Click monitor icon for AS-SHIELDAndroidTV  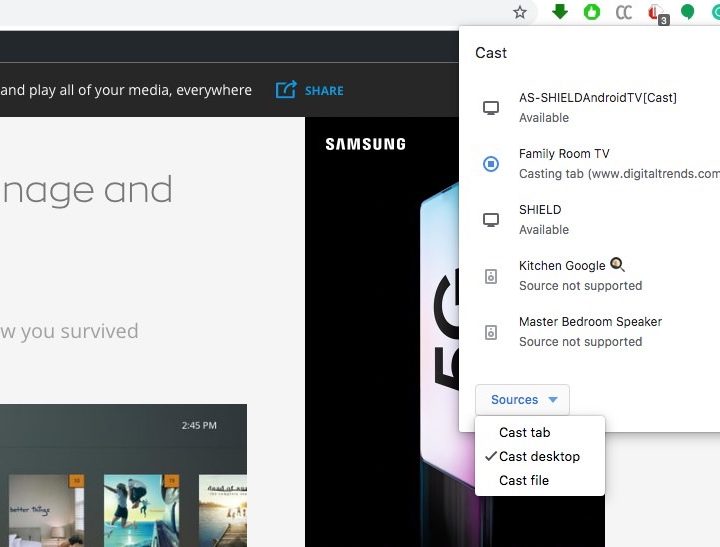coord(491,108)
